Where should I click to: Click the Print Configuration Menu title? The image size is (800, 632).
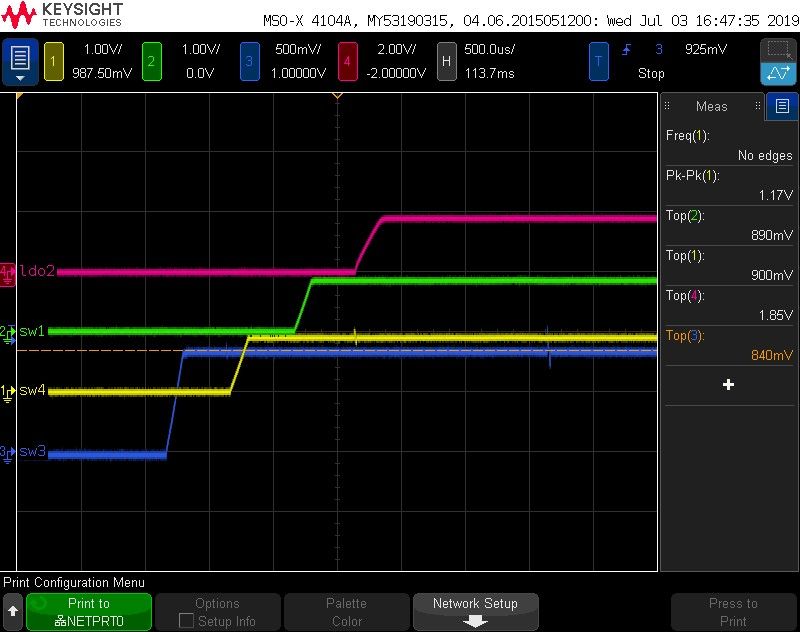pyautogui.click(x=74, y=583)
